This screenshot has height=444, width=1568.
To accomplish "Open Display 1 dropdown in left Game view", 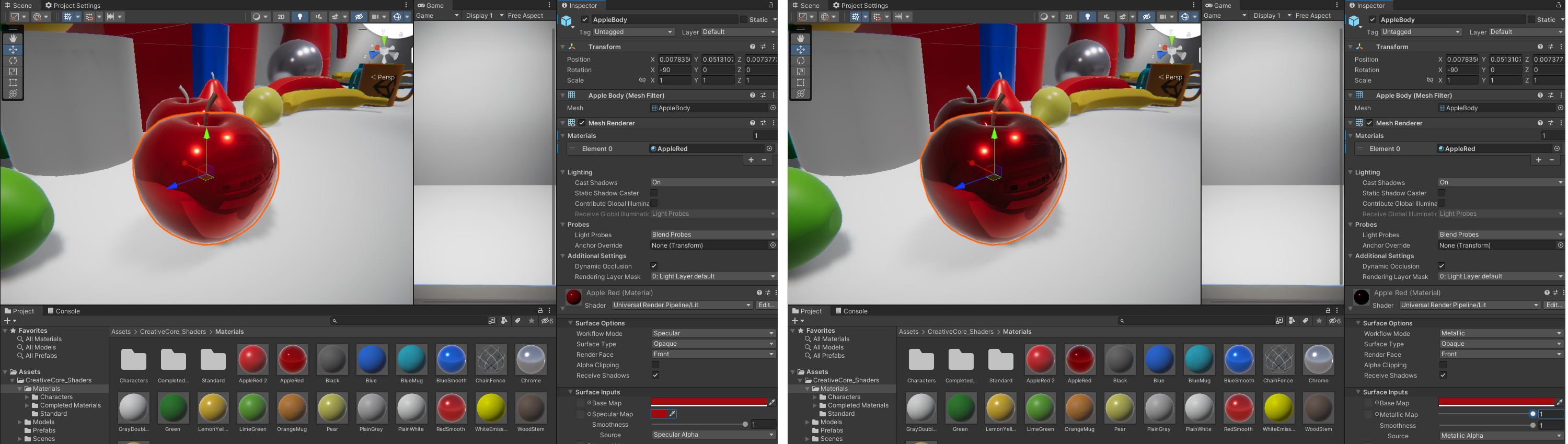I will 484,16.
